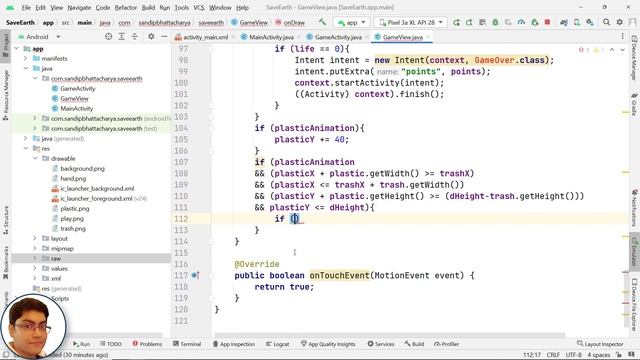Collapse the drawable folder
This screenshot has width=640, height=360.
pyautogui.click(x=35, y=158)
